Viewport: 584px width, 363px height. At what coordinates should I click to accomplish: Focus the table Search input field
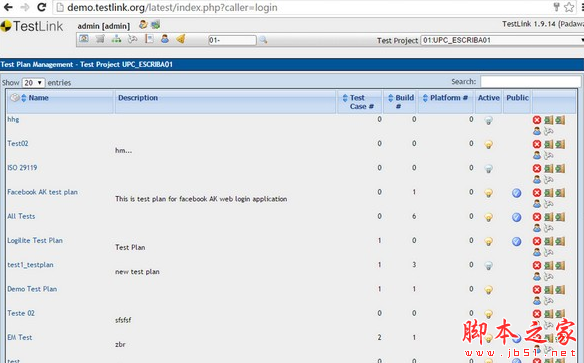click(x=530, y=82)
